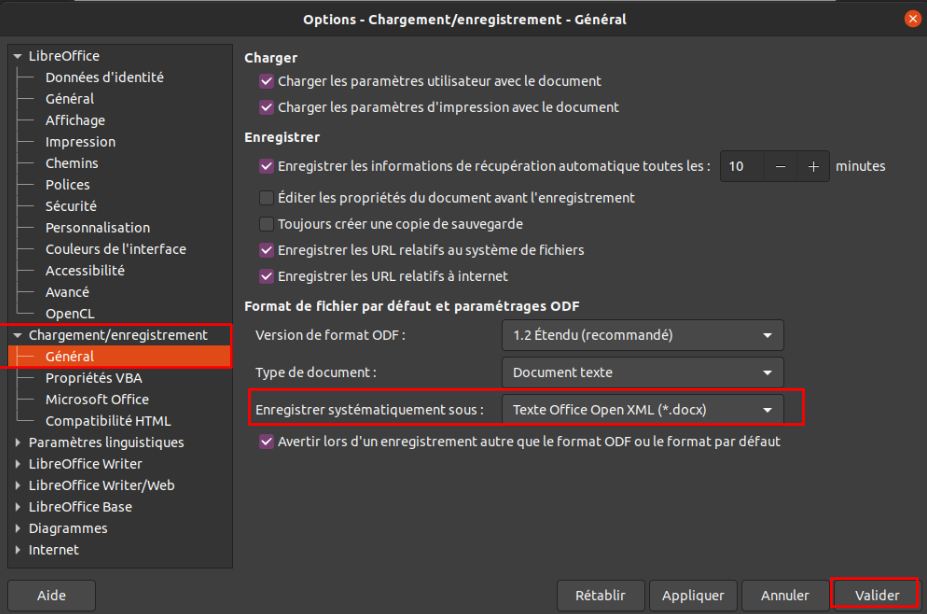Click the Aide button
927x614 pixels.
pos(51,595)
